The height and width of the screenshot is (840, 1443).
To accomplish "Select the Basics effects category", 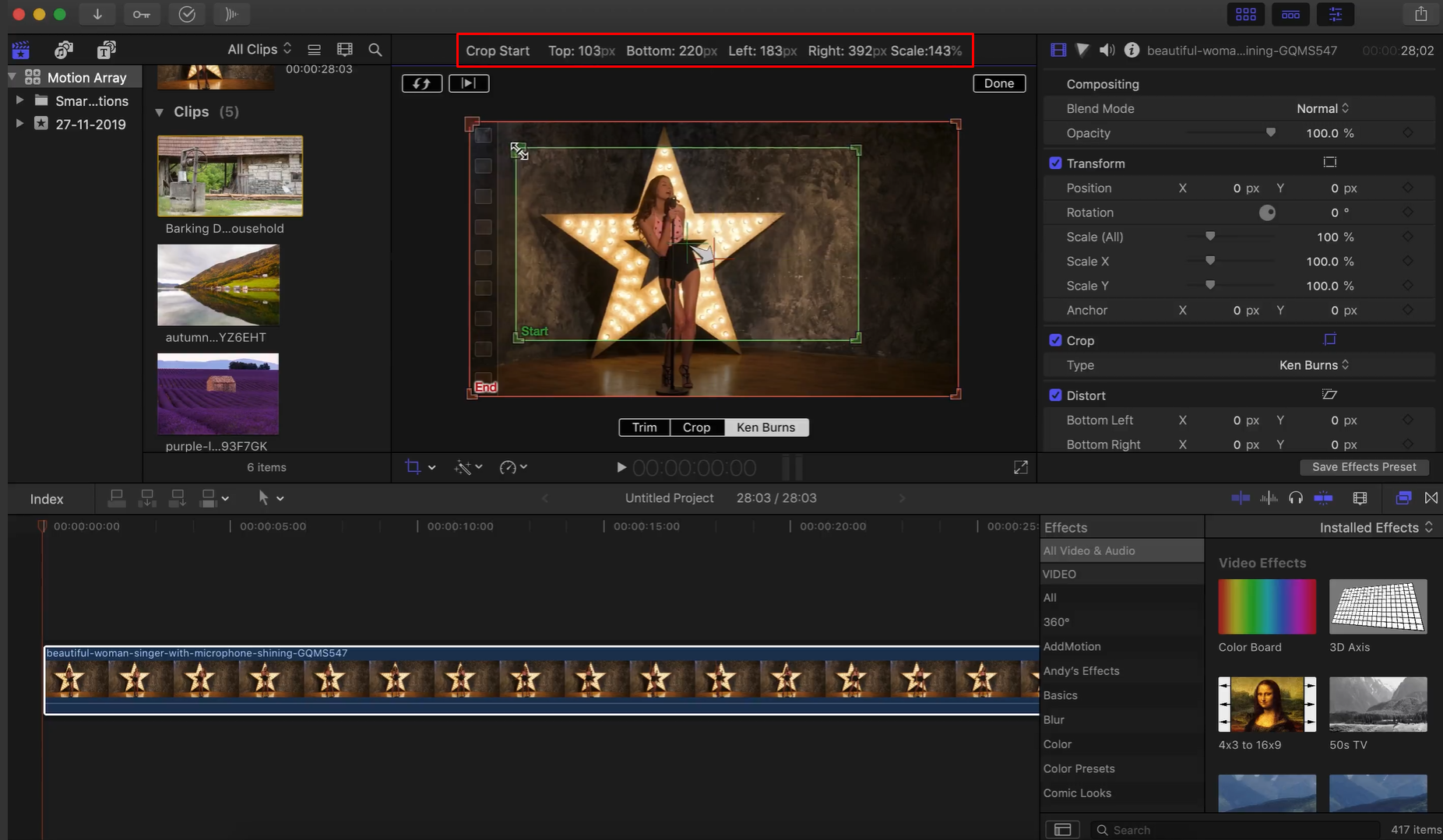I will [1061, 694].
